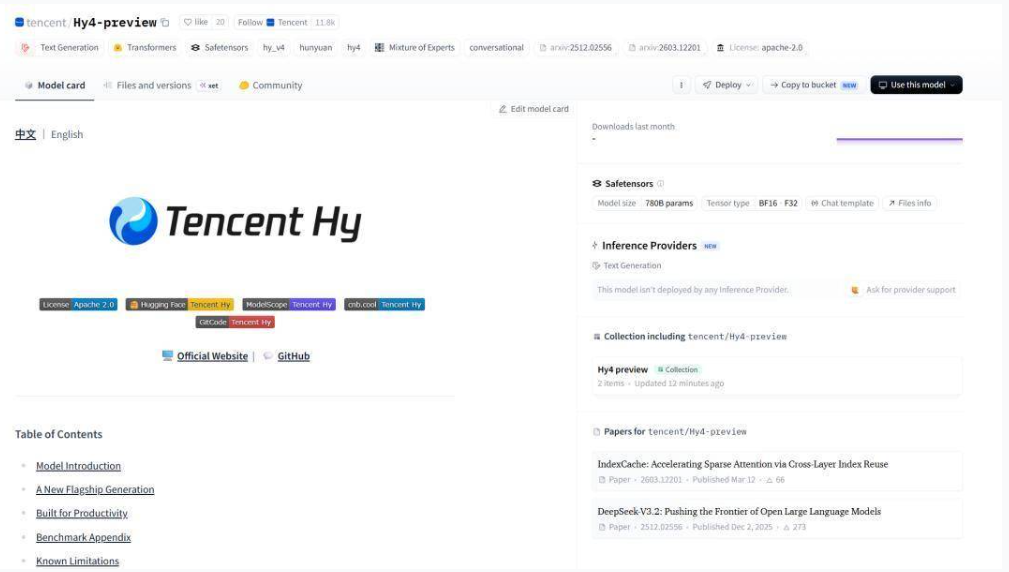Click Tensor type BF16 F32 chip
The width and height of the screenshot is (1009, 572).
pyautogui.click(x=752, y=203)
